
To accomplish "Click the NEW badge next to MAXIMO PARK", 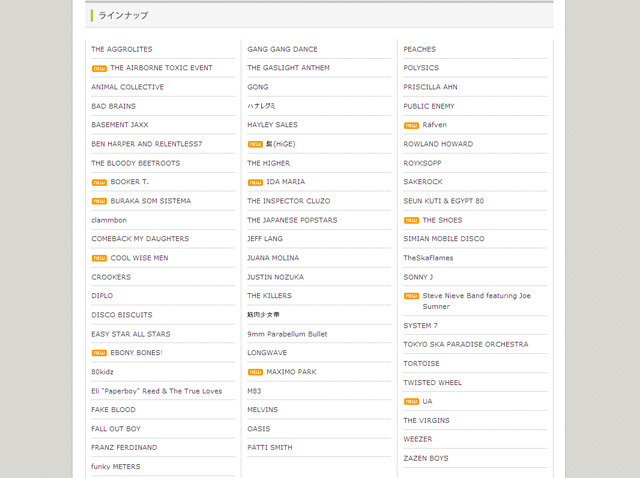I will [x=255, y=372].
